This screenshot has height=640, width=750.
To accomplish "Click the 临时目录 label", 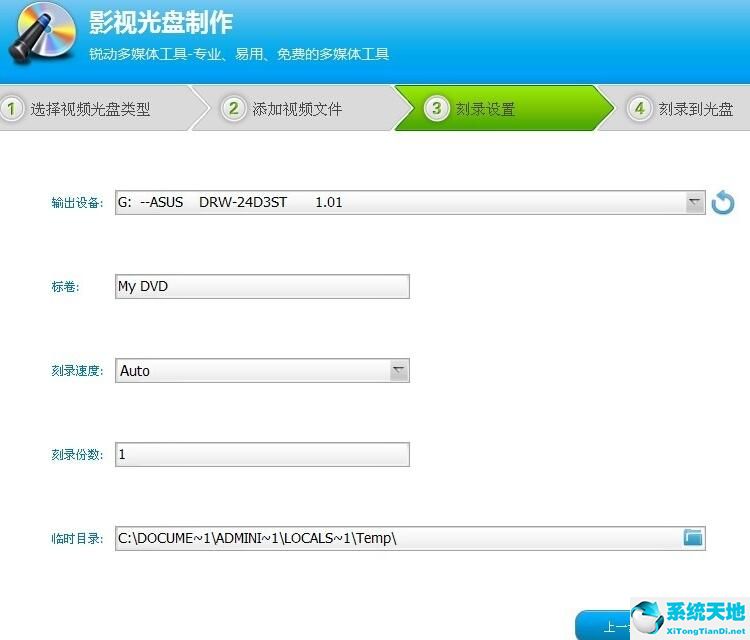I will [77, 539].
